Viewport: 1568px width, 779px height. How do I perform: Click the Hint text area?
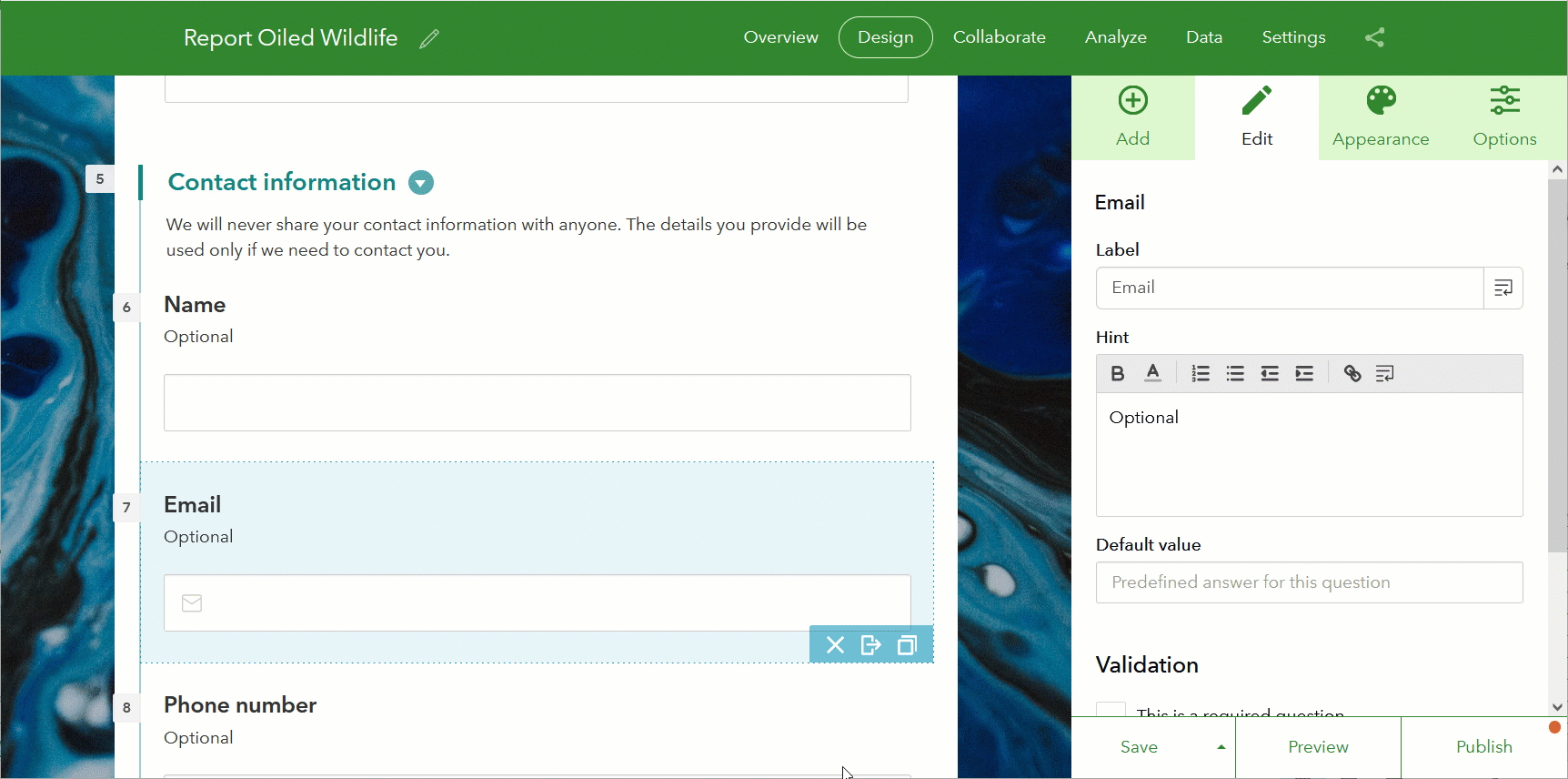(x=1309, y=454)
